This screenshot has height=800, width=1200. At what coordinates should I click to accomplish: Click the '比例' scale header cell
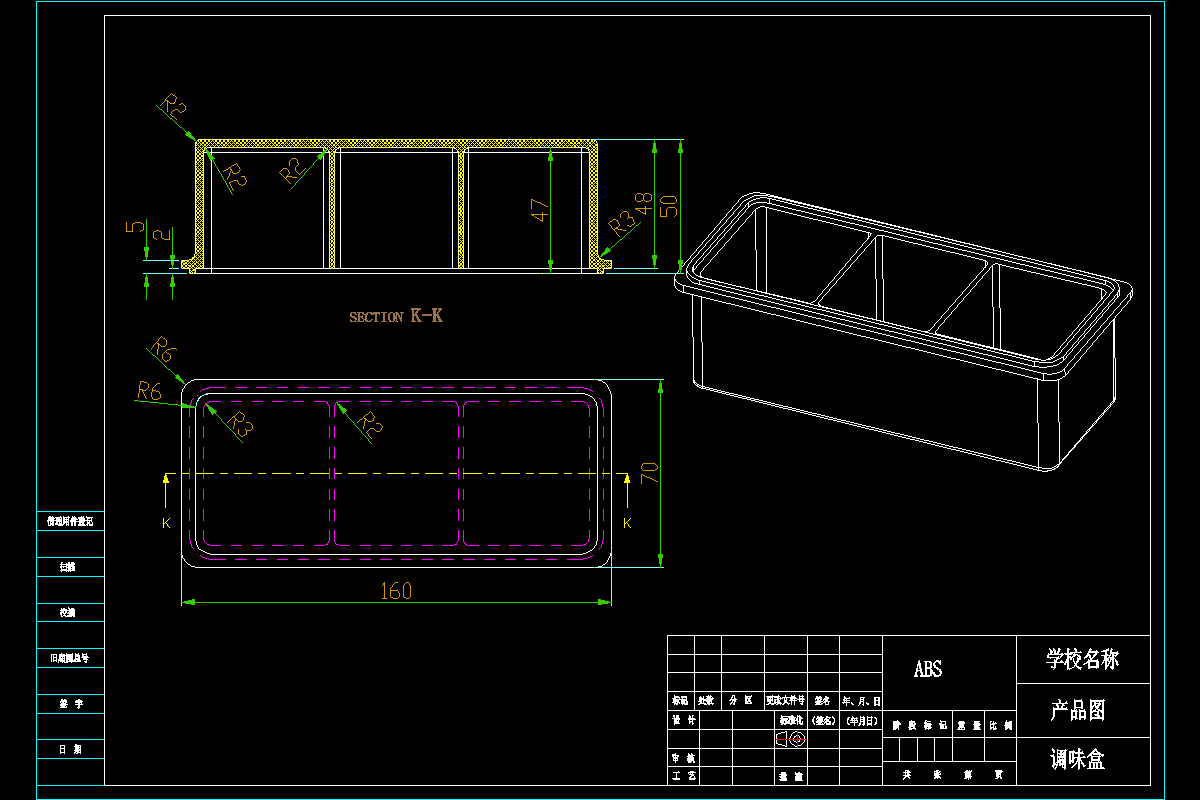tap(1000, 726)
